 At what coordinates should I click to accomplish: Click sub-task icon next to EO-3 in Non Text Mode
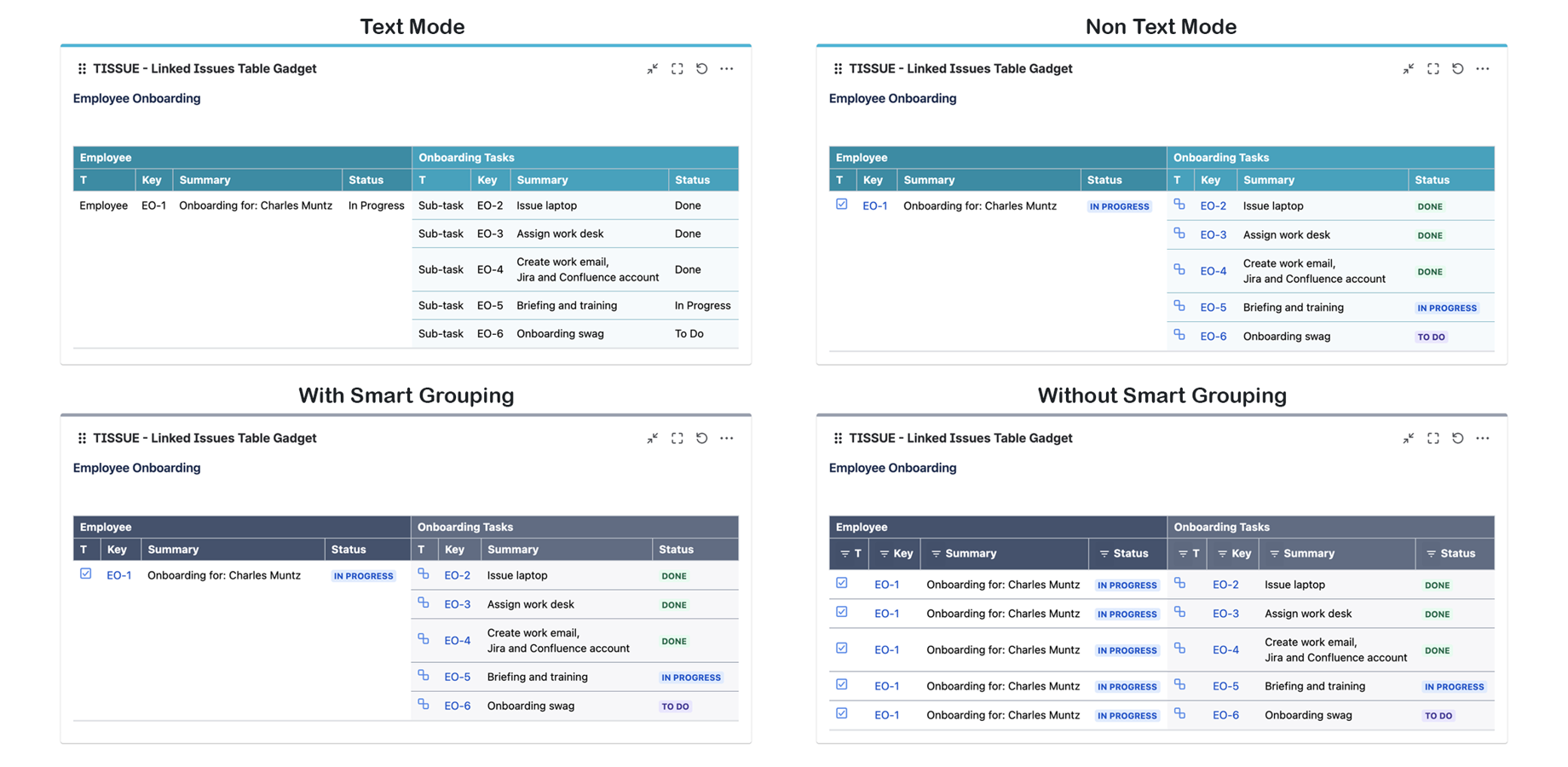pos(1179,234)
